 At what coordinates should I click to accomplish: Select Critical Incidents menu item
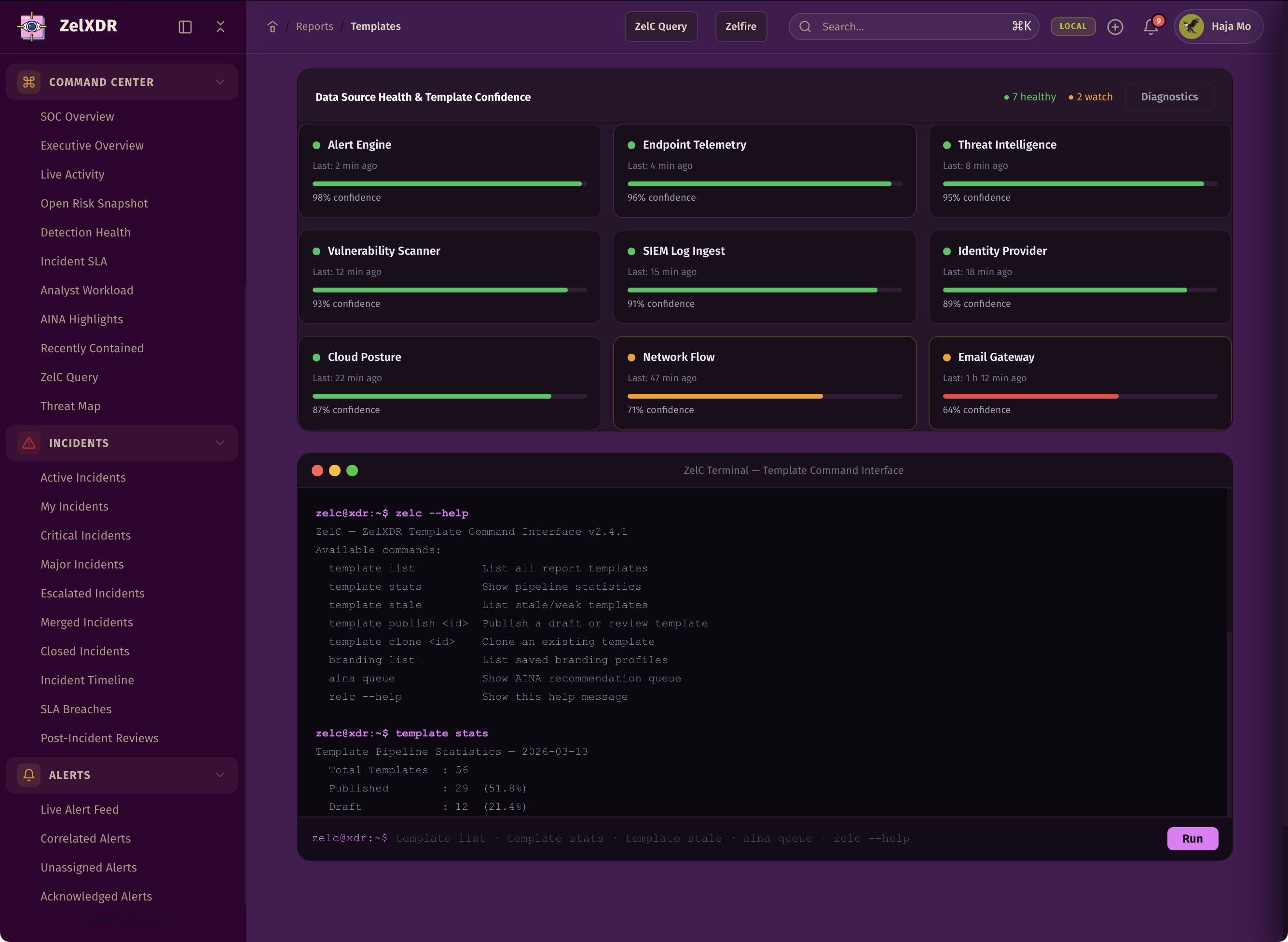tap(85, 536)
